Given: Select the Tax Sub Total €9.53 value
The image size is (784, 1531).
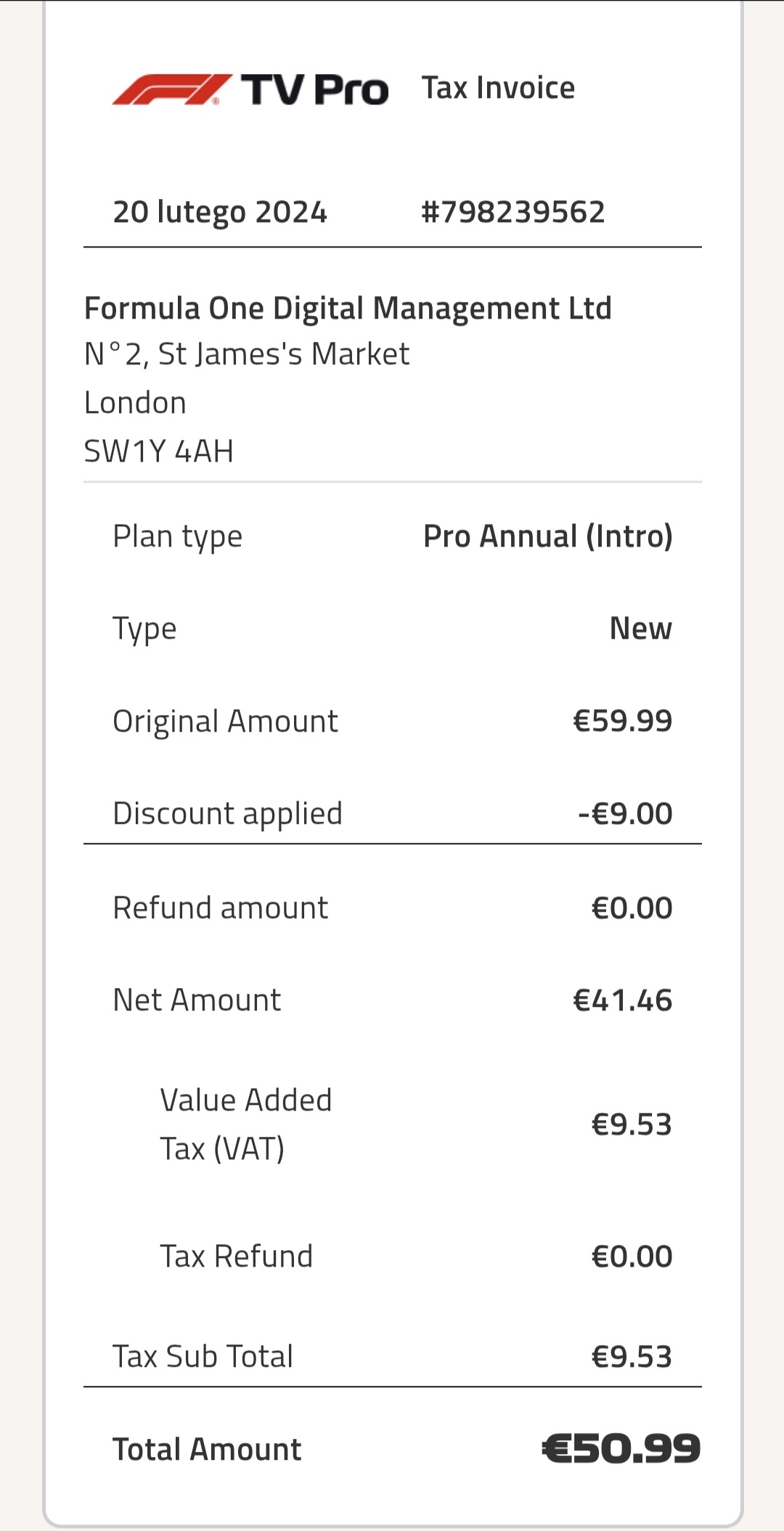Looking at the screenshot, I should point(632,1356).
